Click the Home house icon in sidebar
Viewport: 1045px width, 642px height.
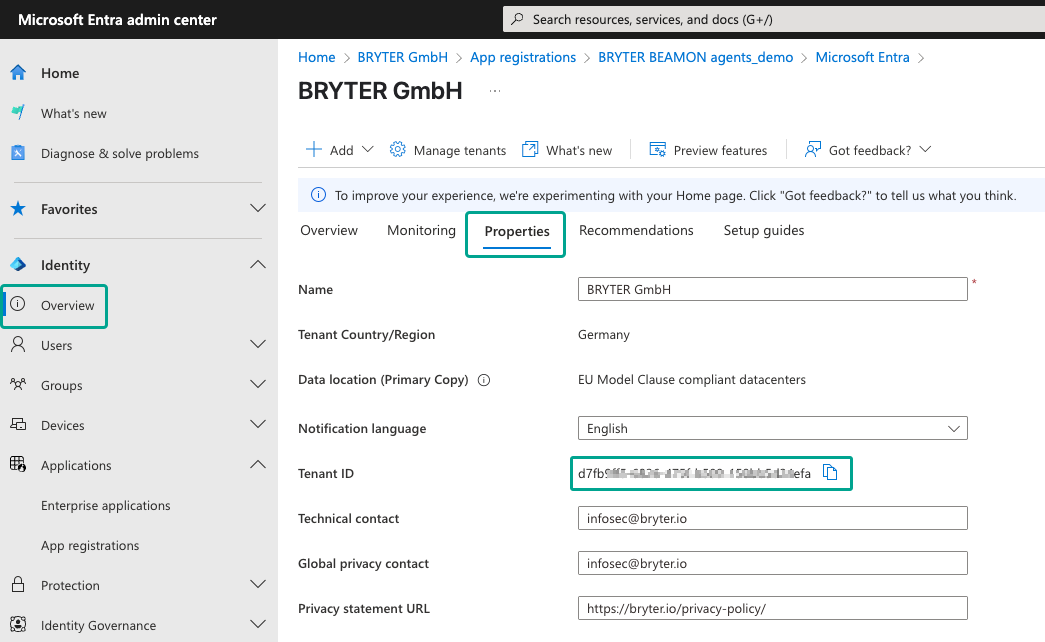pos(18,73)
